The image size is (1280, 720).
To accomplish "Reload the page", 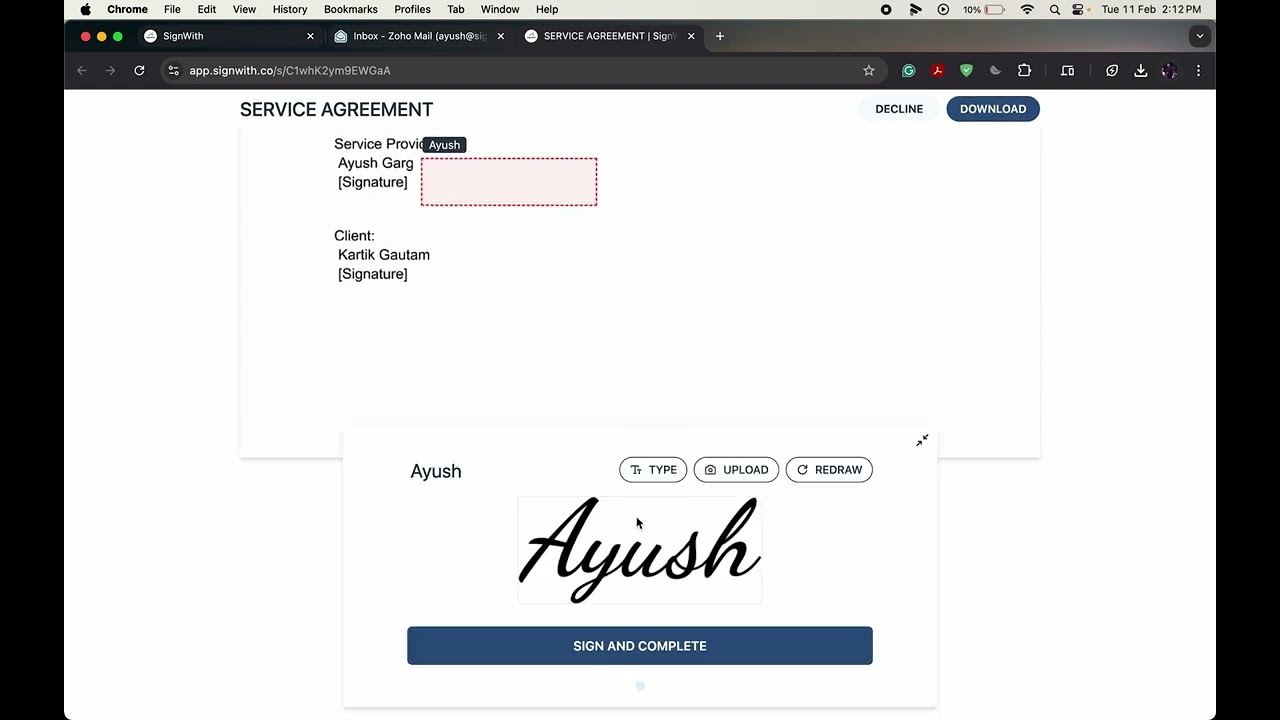I will pyautogui.click(x=139, y=70).
